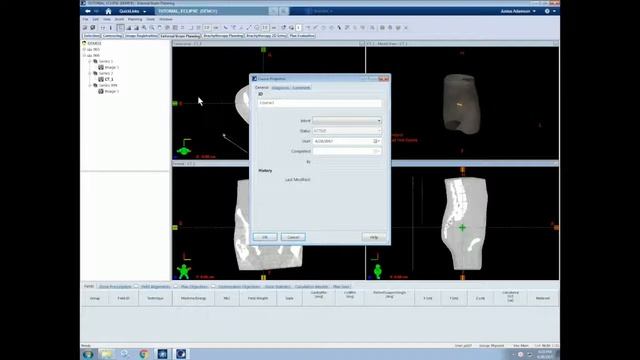Open the QuickLinks dropdown
The height and width of the screenshot is (360, 640).
tap(133, 11)
